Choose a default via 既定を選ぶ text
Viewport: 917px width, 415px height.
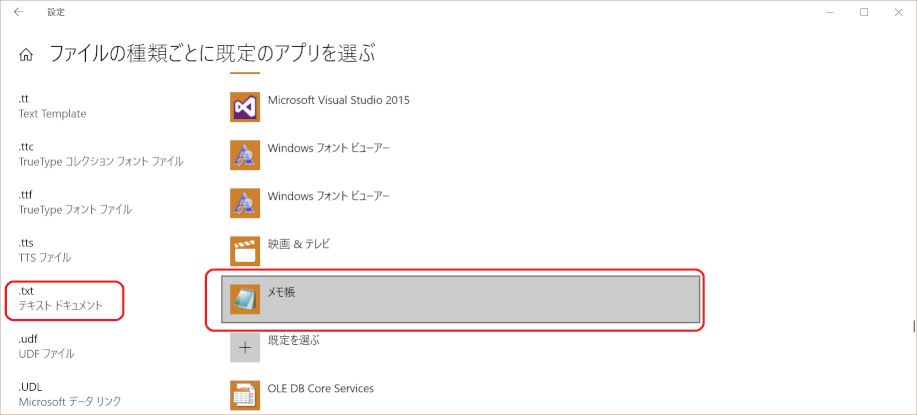click(x=294, y=340)
